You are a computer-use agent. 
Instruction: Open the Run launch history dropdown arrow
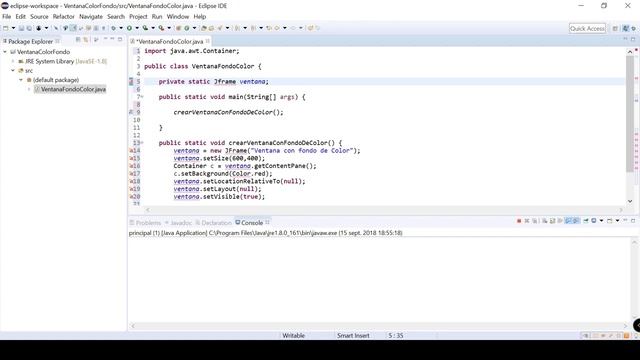point(137,28)
